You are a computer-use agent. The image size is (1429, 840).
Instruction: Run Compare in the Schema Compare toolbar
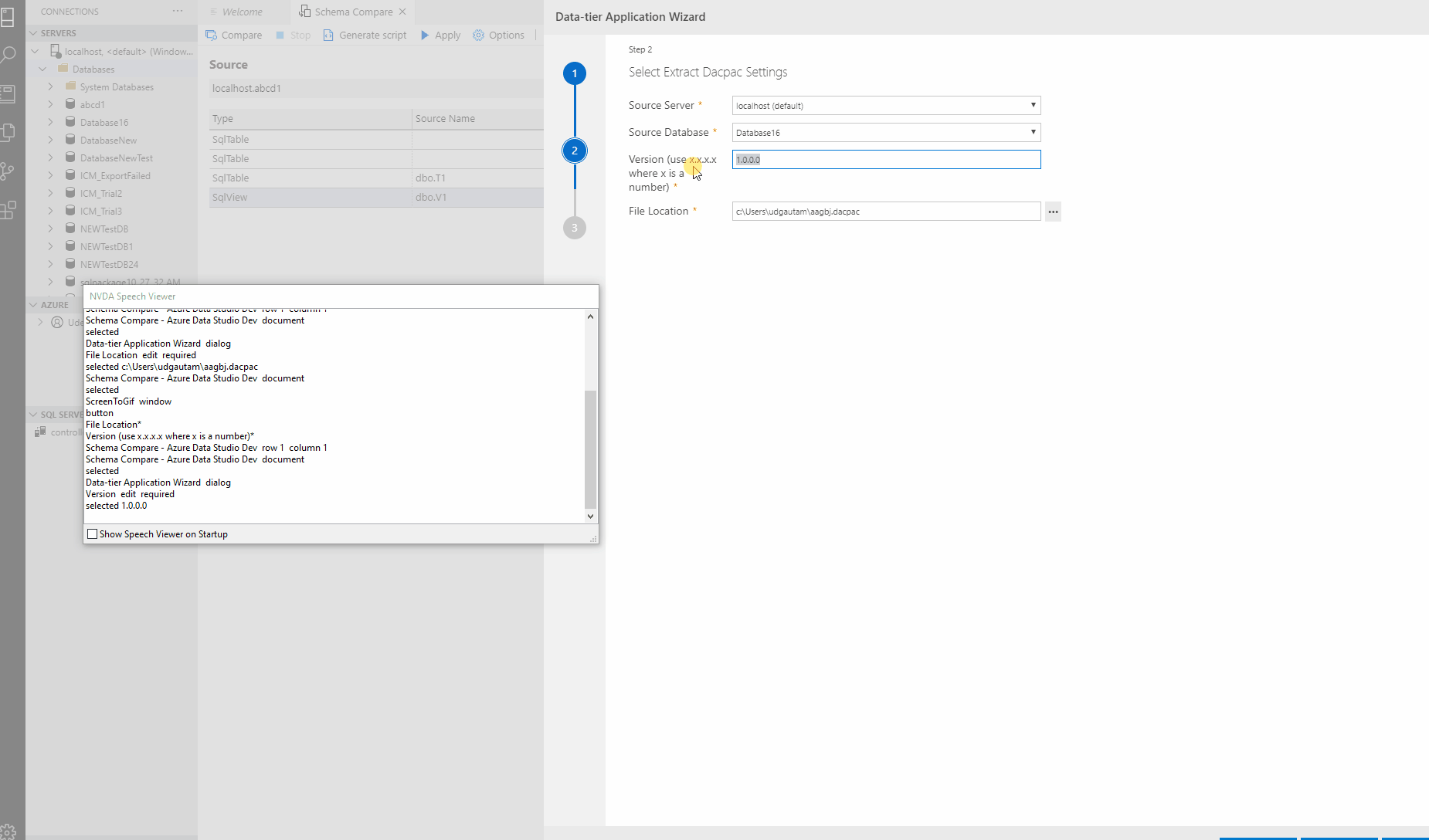pos(233,35)
